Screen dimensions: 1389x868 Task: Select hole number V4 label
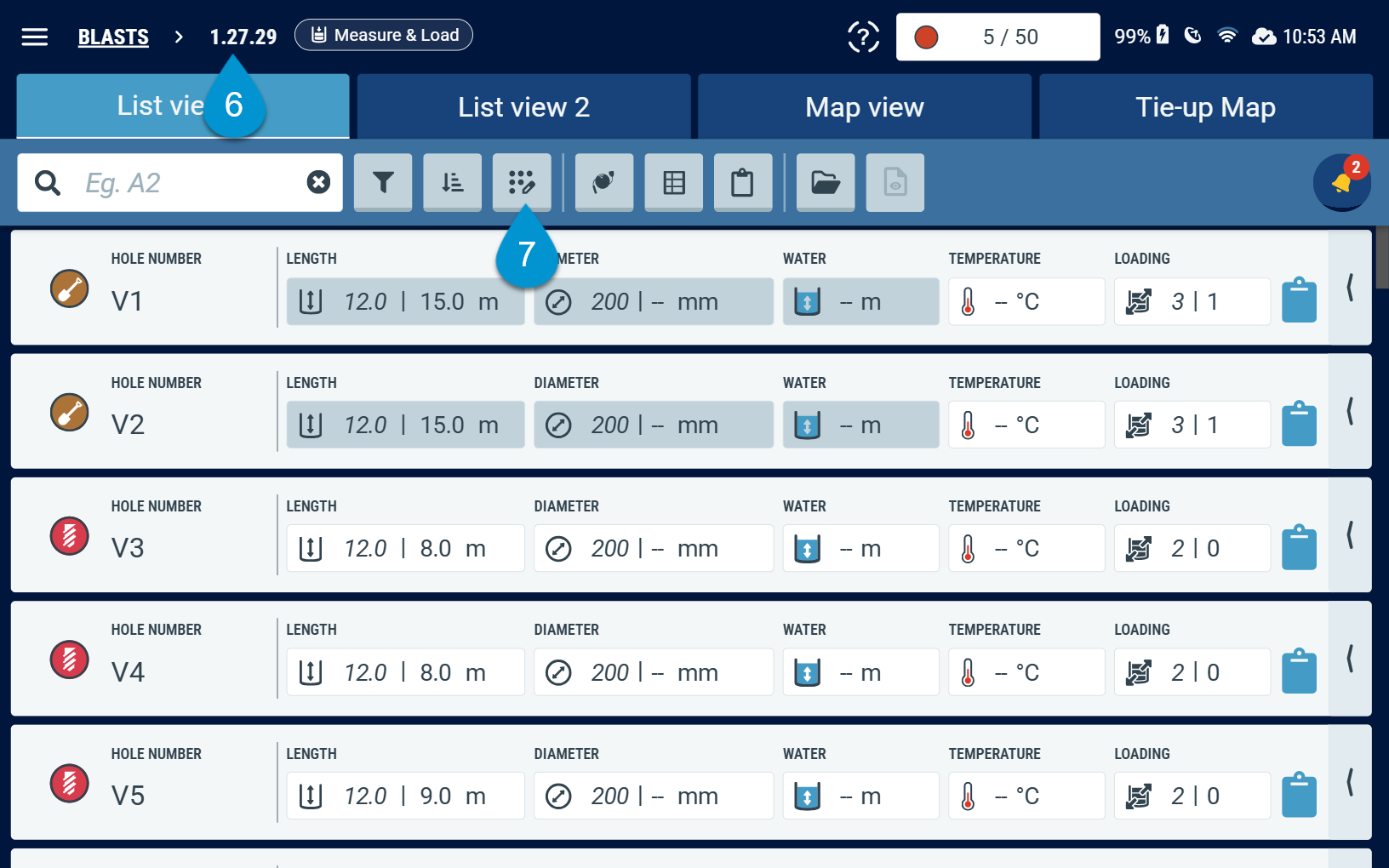[x=128, y=672]
